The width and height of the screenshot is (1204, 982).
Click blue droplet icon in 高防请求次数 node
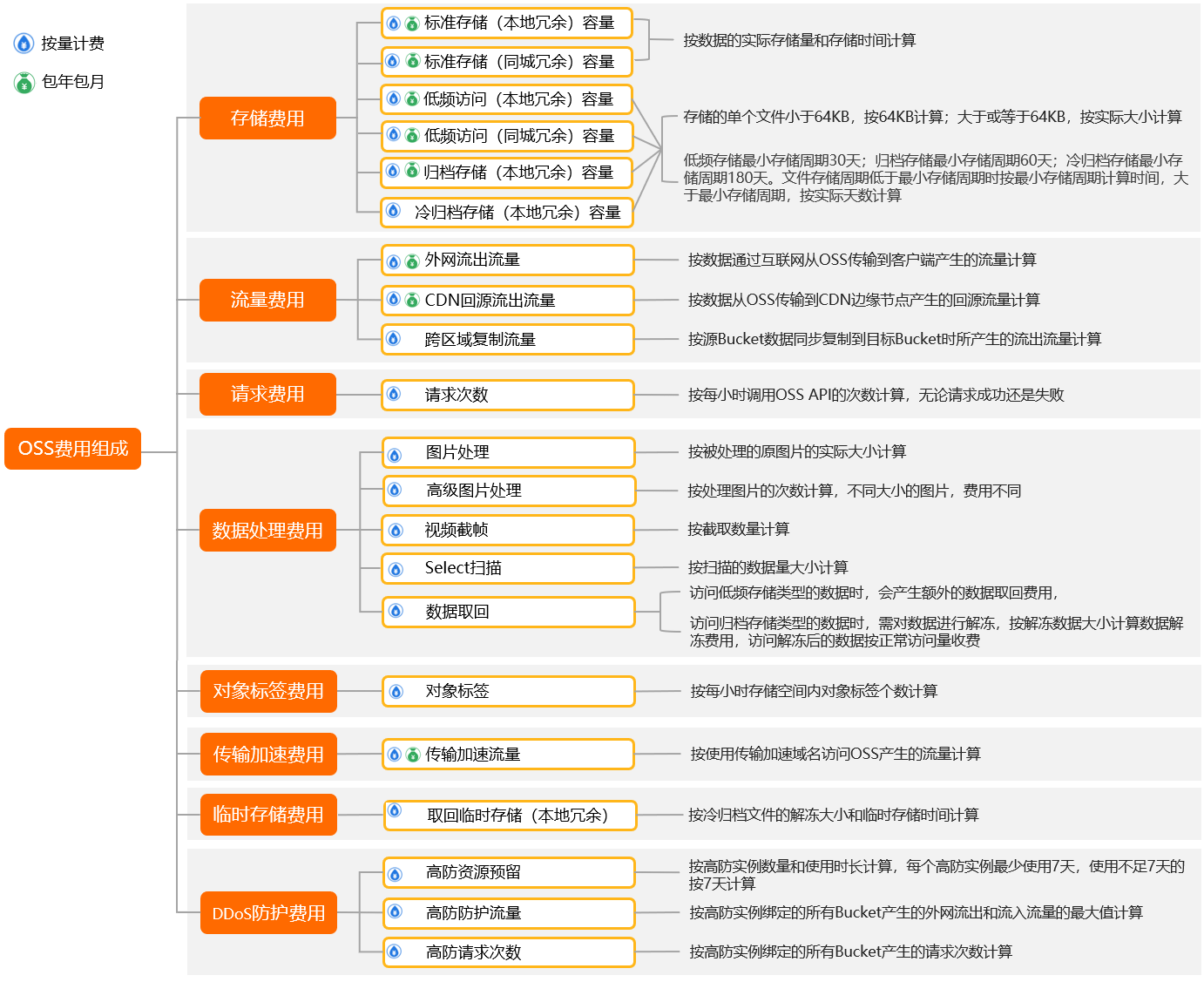coord(394,952)
